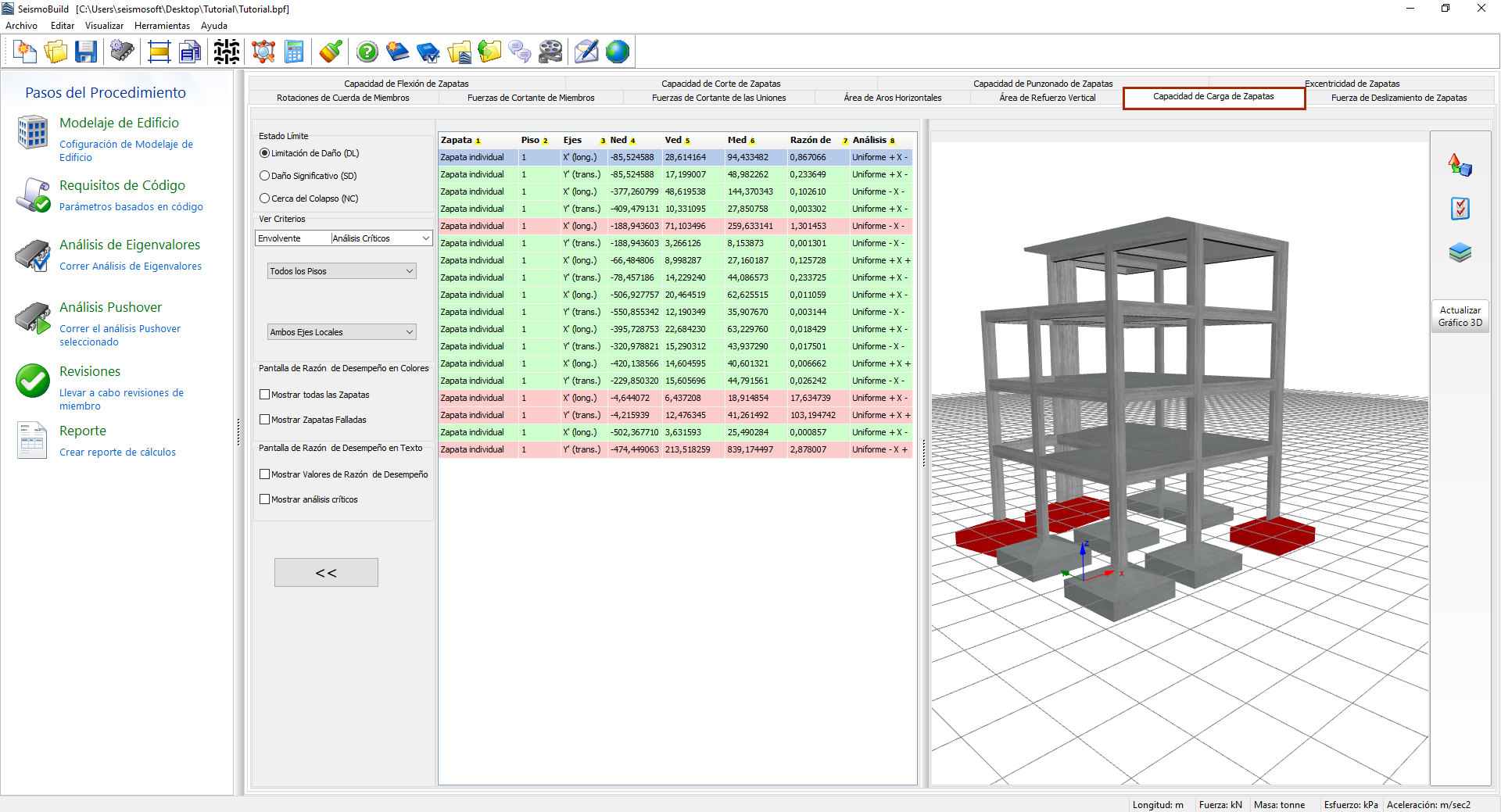Open the calculator icon in toolbar
The width and height of the screenshot is (1501, 812).
point(294,52)
